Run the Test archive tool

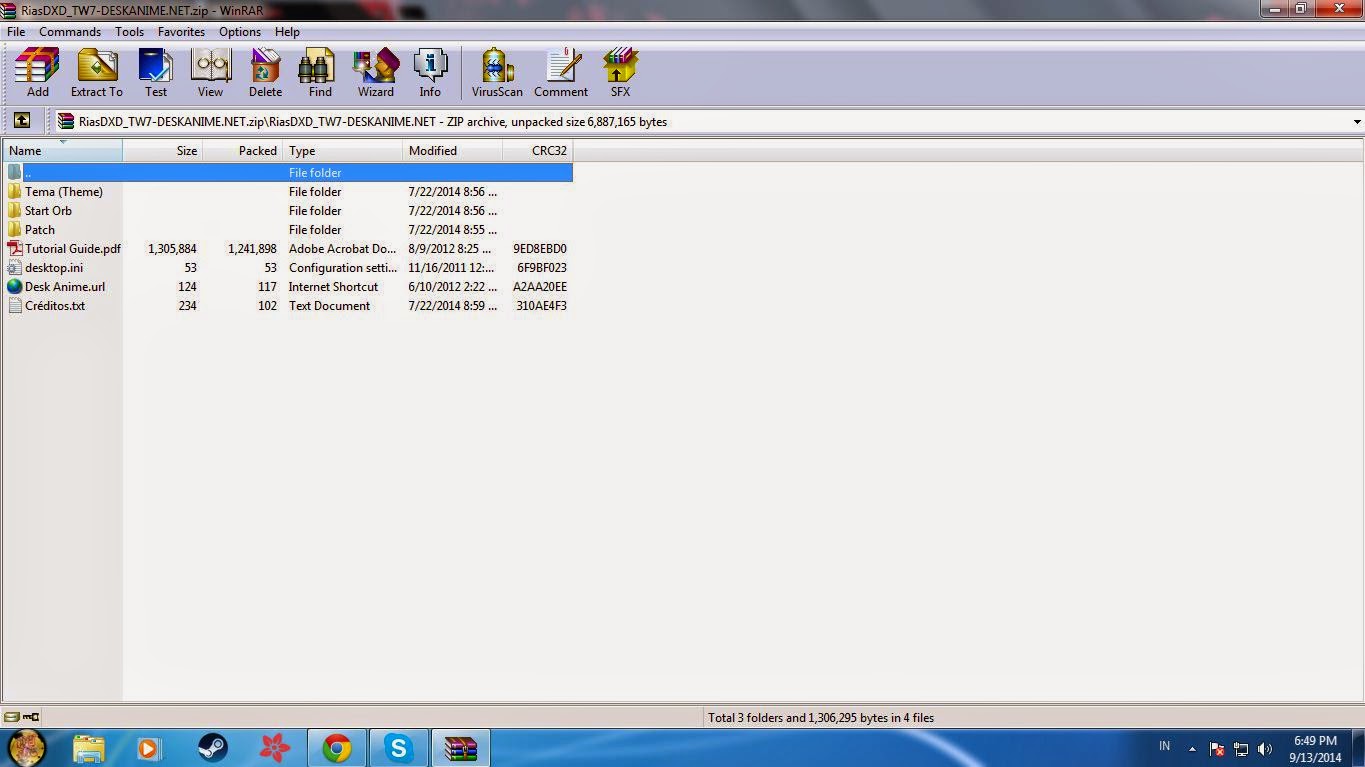(x=156, y=72)
